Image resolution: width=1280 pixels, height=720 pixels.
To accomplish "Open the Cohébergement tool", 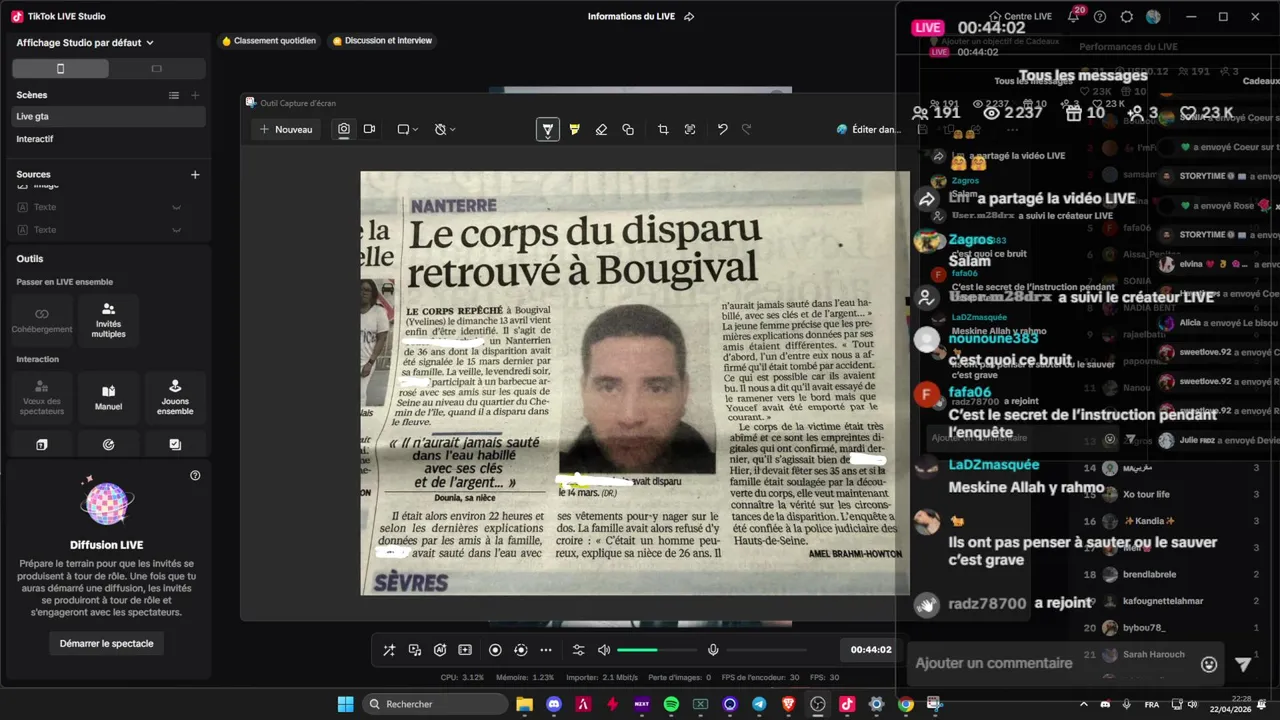I will 42,320.
